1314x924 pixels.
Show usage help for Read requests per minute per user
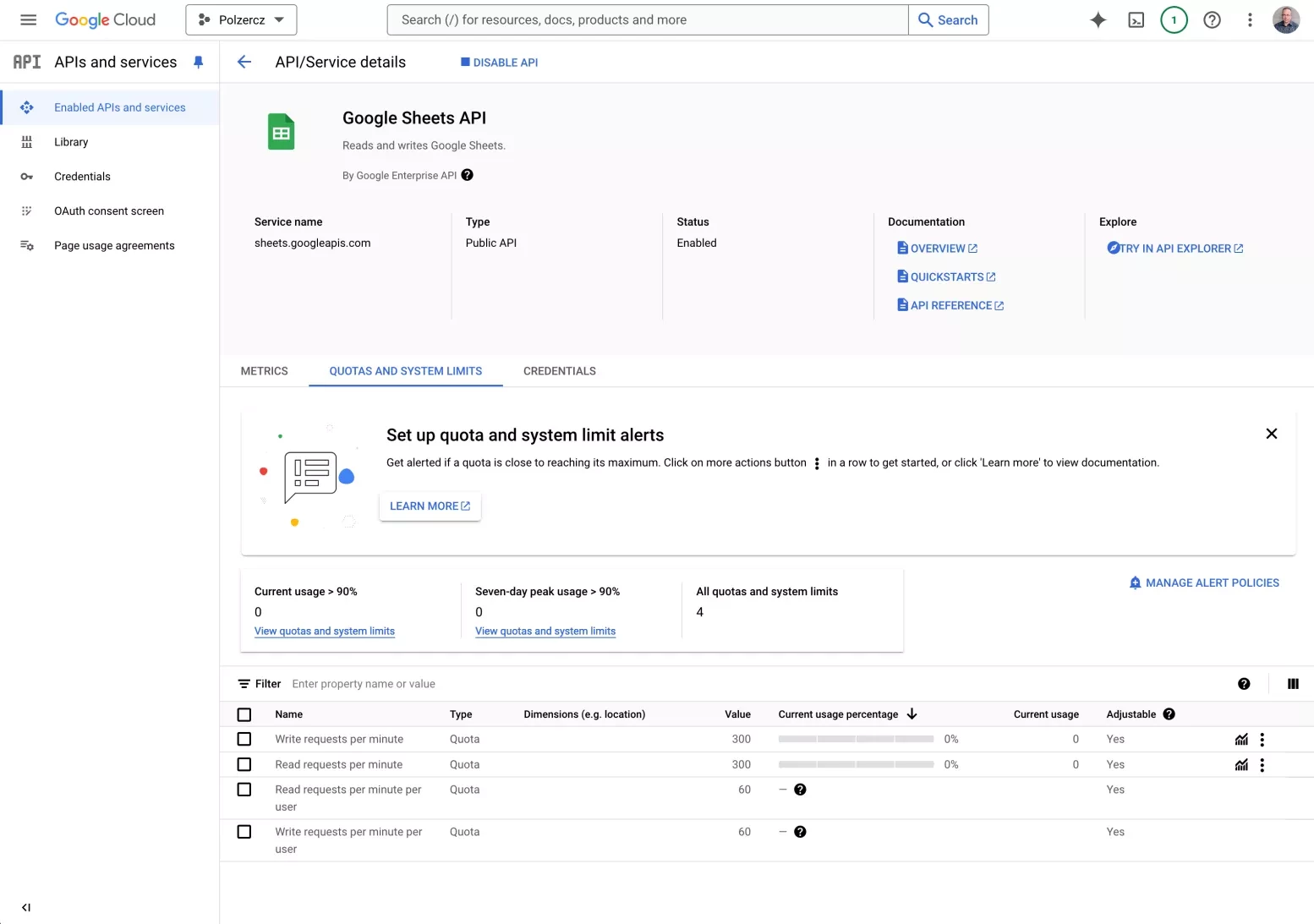pos(800,790)
